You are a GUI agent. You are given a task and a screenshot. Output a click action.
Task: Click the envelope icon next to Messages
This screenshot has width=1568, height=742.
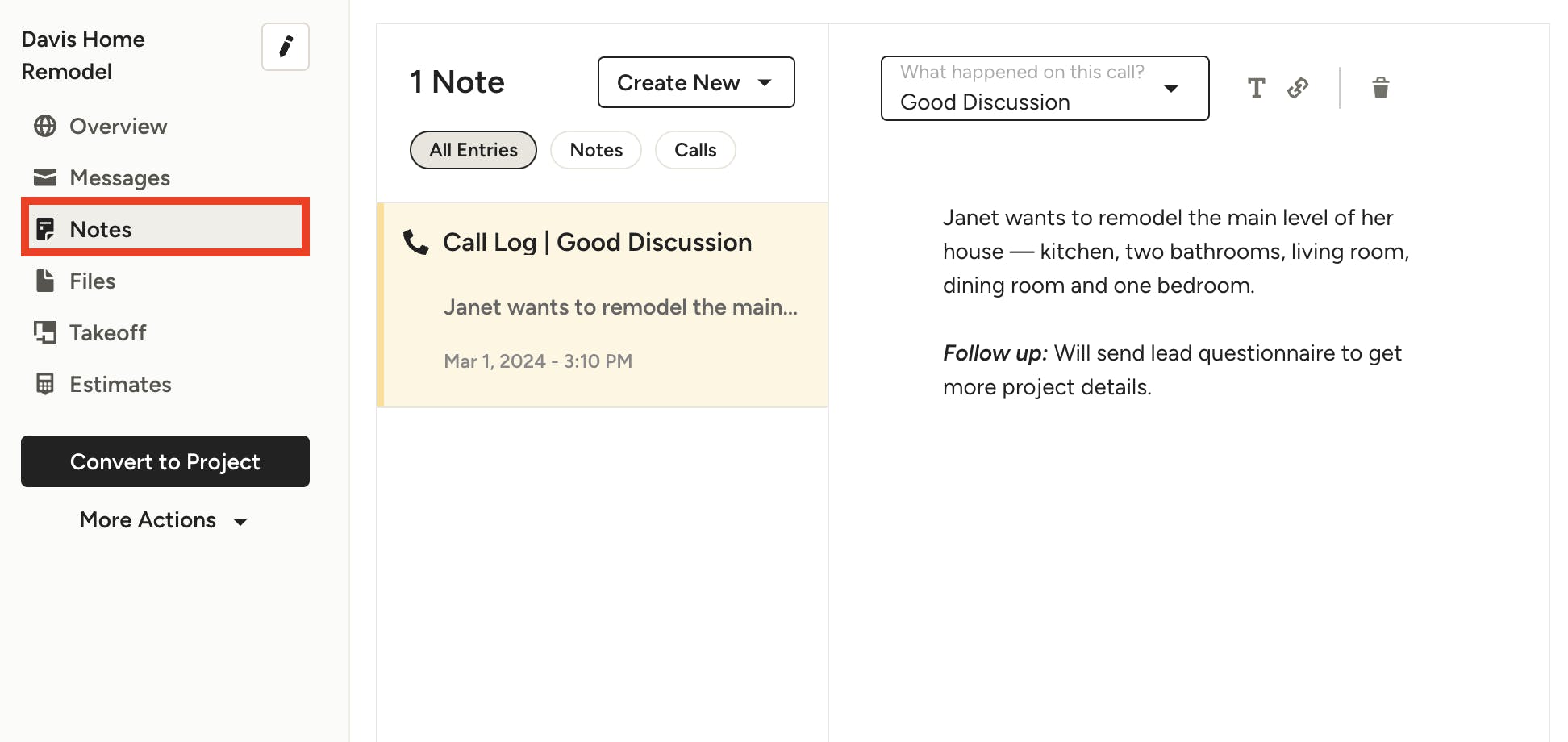click(x=45, y=177)
